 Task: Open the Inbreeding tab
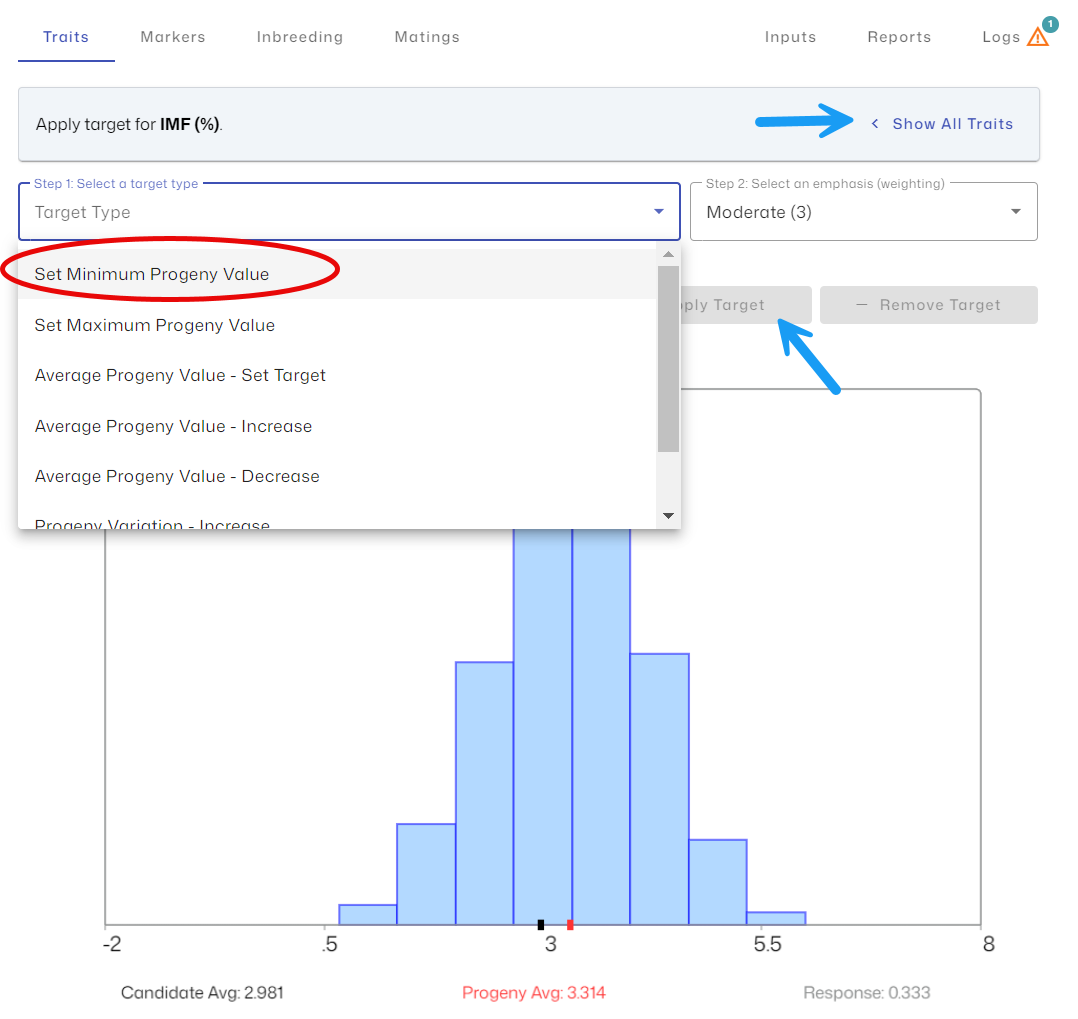pyautogui.click(x=299, y=37)
